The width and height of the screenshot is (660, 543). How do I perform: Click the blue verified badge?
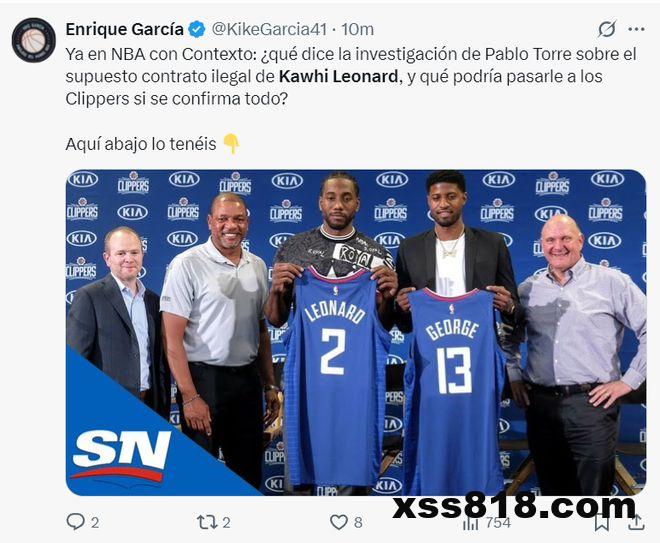197,29
